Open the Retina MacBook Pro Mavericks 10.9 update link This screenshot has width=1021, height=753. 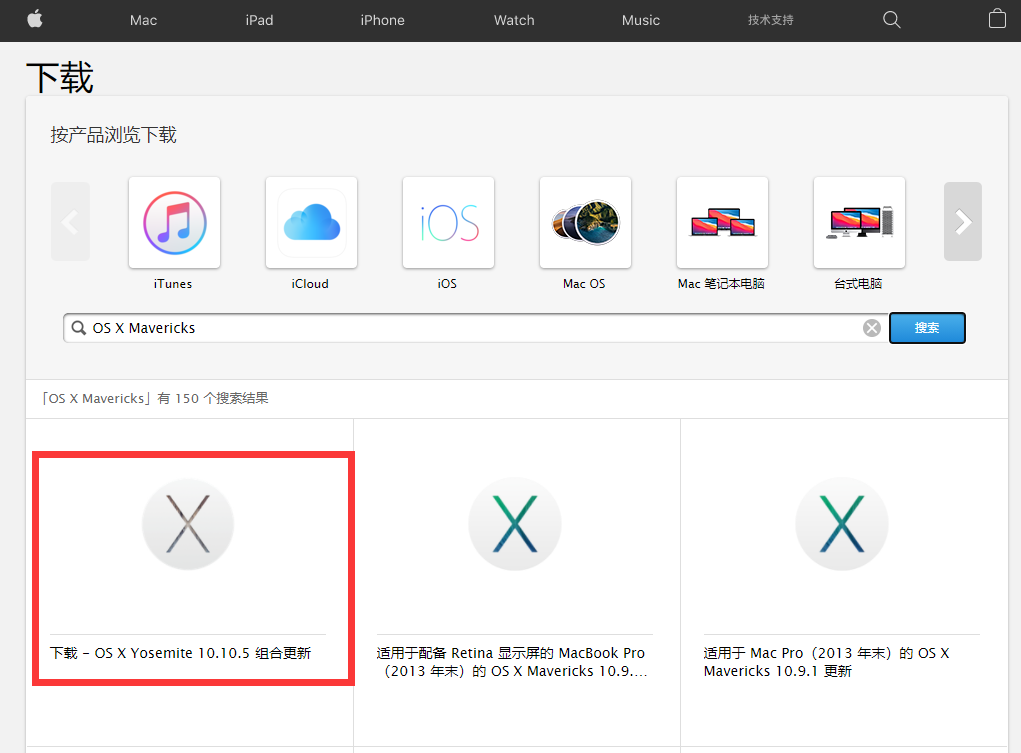tap(512, 662)
